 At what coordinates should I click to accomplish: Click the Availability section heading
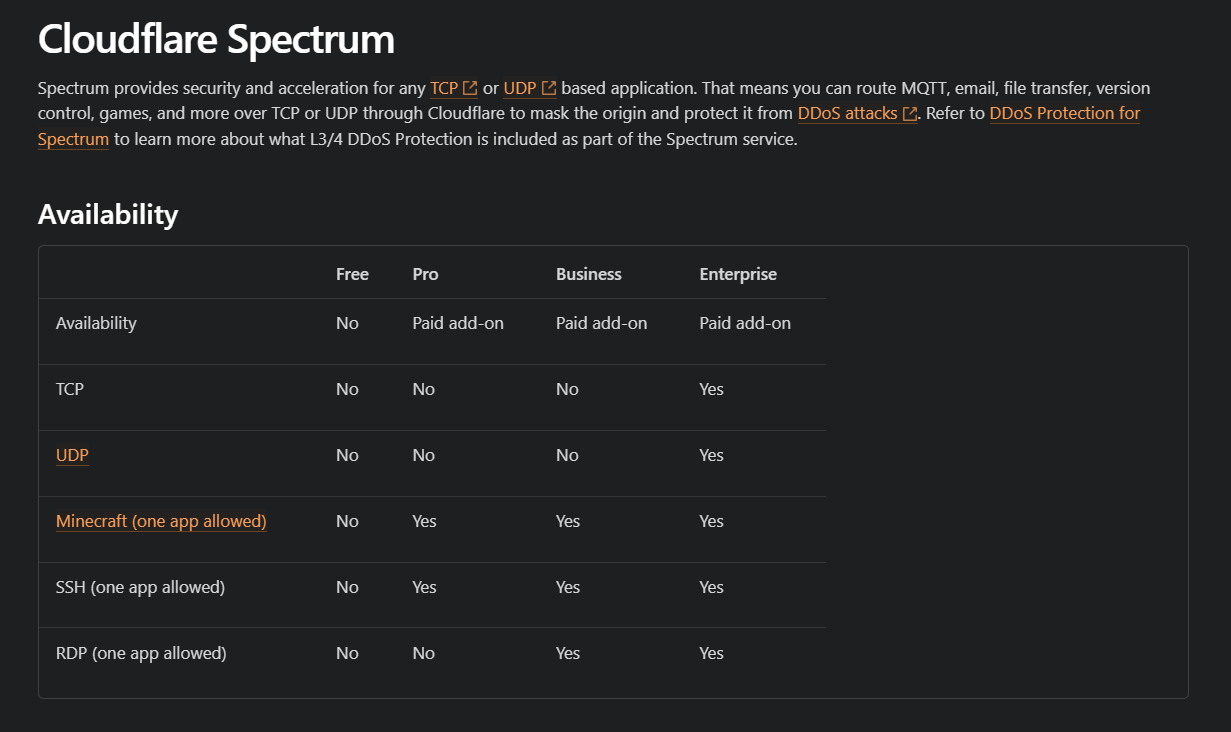point(108,214)
